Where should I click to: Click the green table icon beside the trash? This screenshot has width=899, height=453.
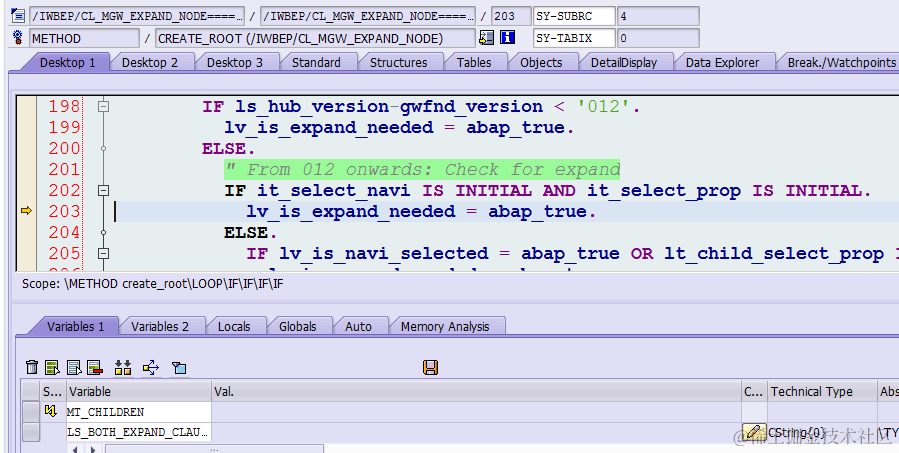point(53,368)
